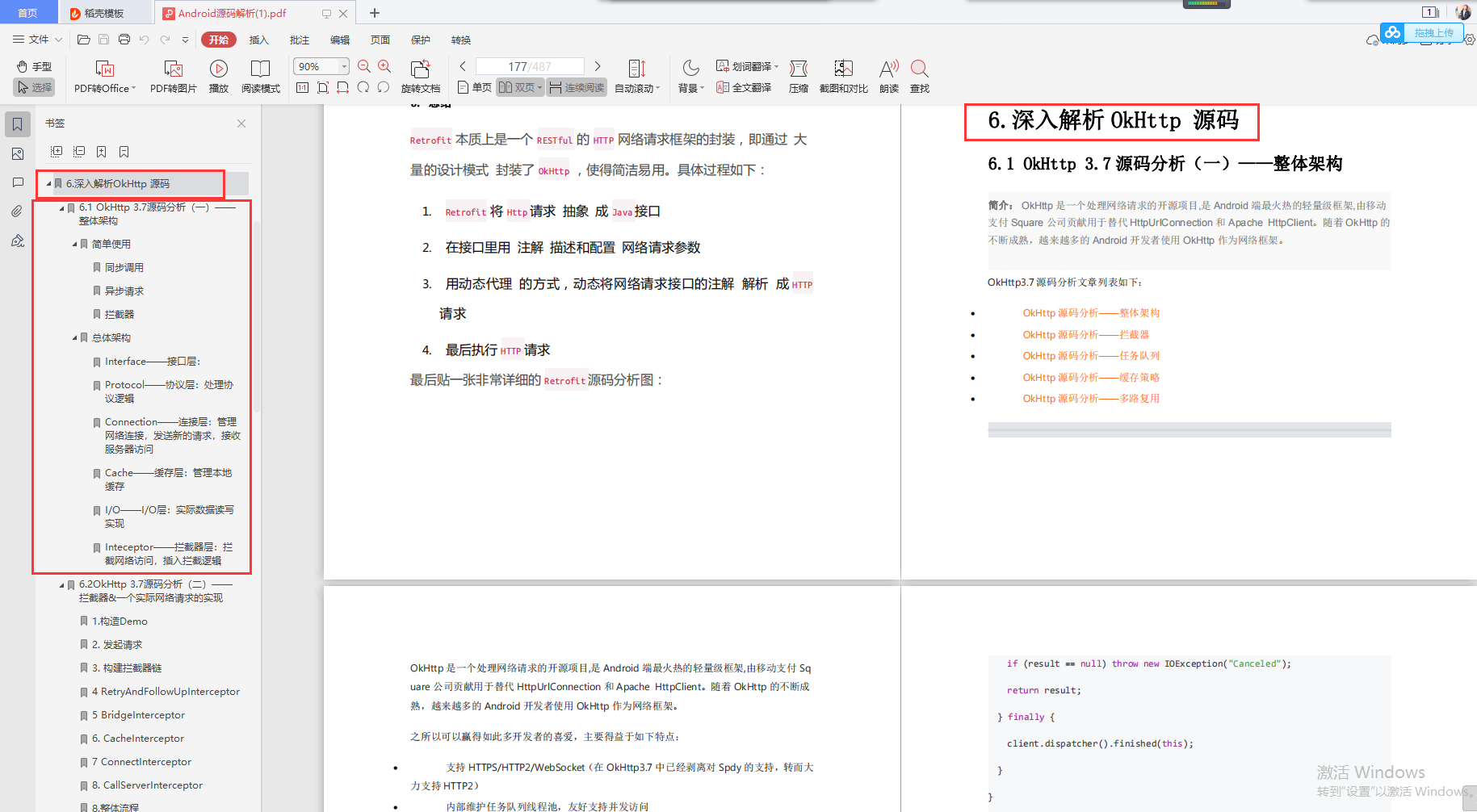Add a bookmark icon

[102, 152]
